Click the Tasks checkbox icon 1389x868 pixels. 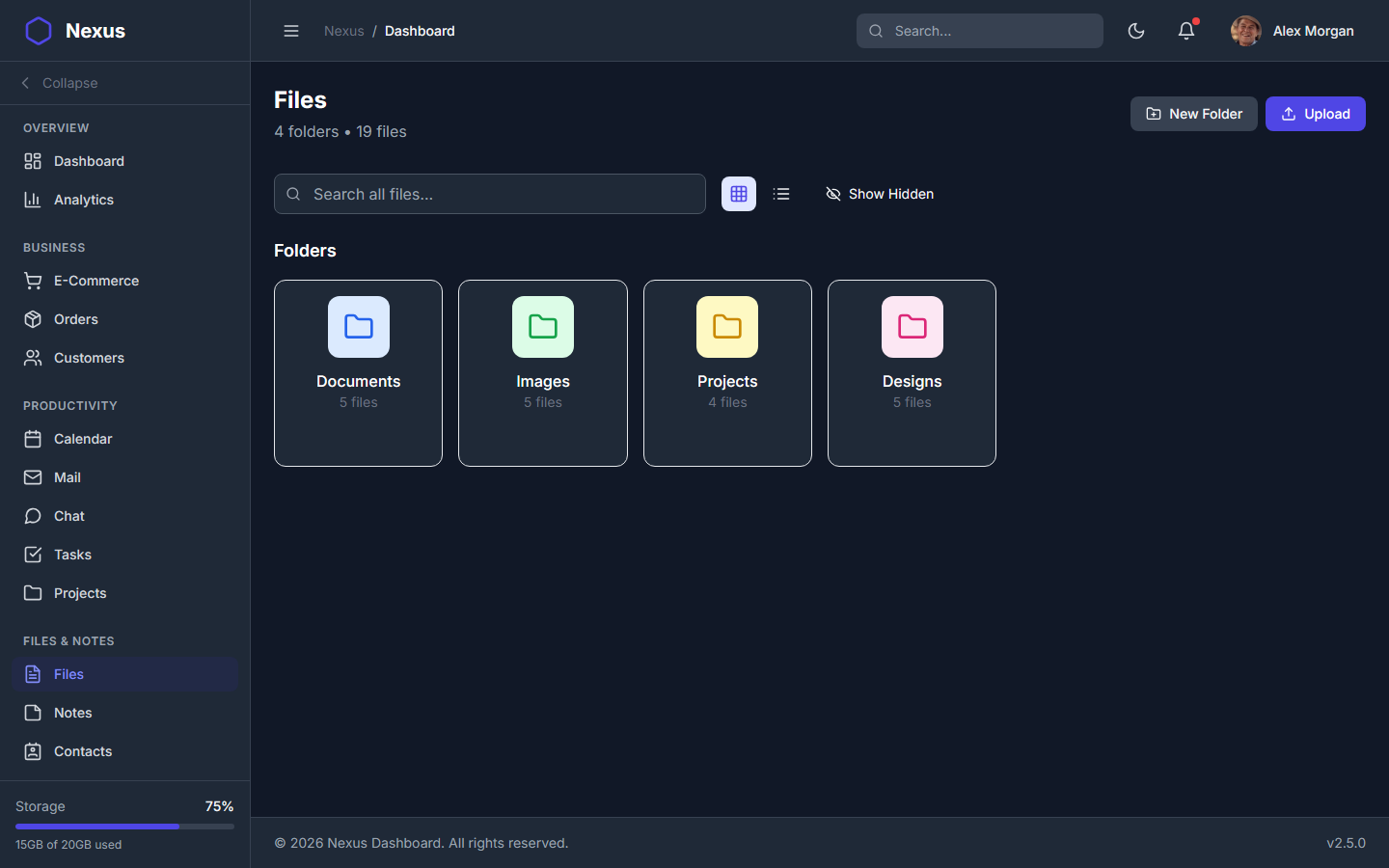click(33, 555)
